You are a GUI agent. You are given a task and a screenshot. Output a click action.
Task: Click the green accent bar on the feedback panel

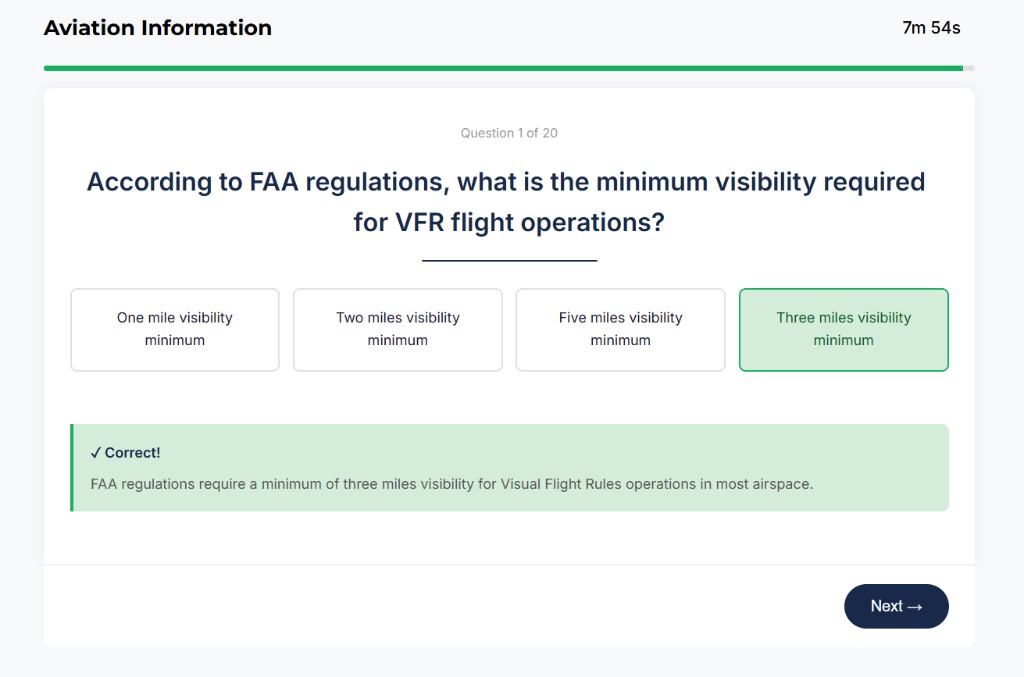tap(72, 467)
